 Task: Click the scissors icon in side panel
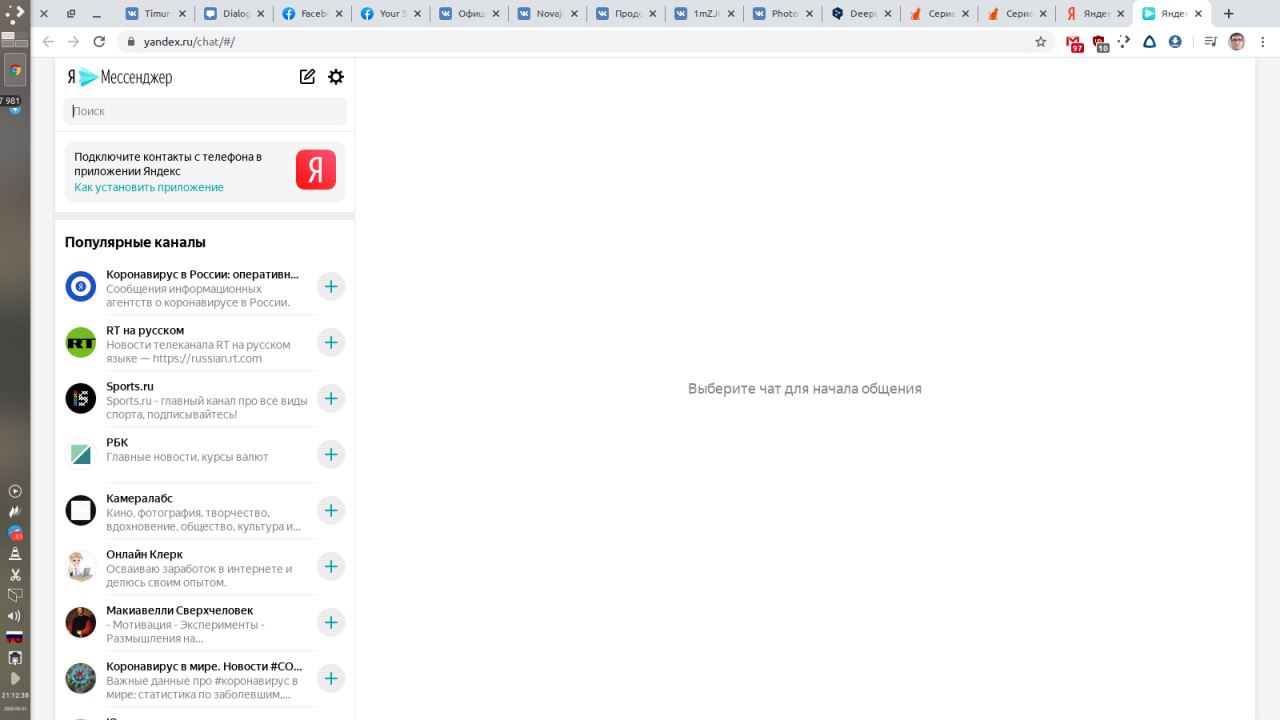click(x=15, y=574)
